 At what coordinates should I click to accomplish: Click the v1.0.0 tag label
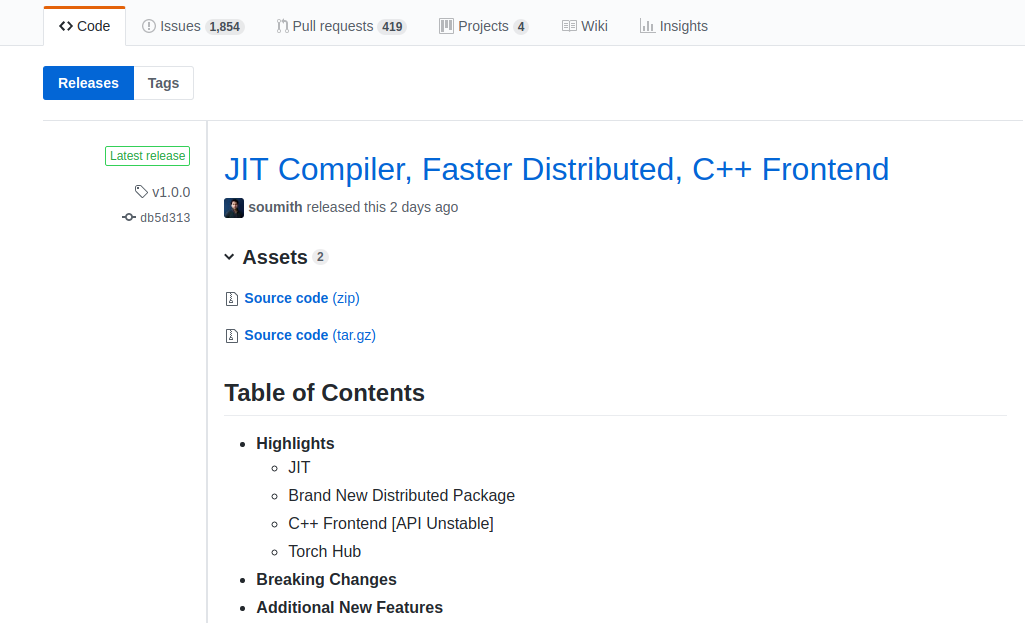(169, 191)
